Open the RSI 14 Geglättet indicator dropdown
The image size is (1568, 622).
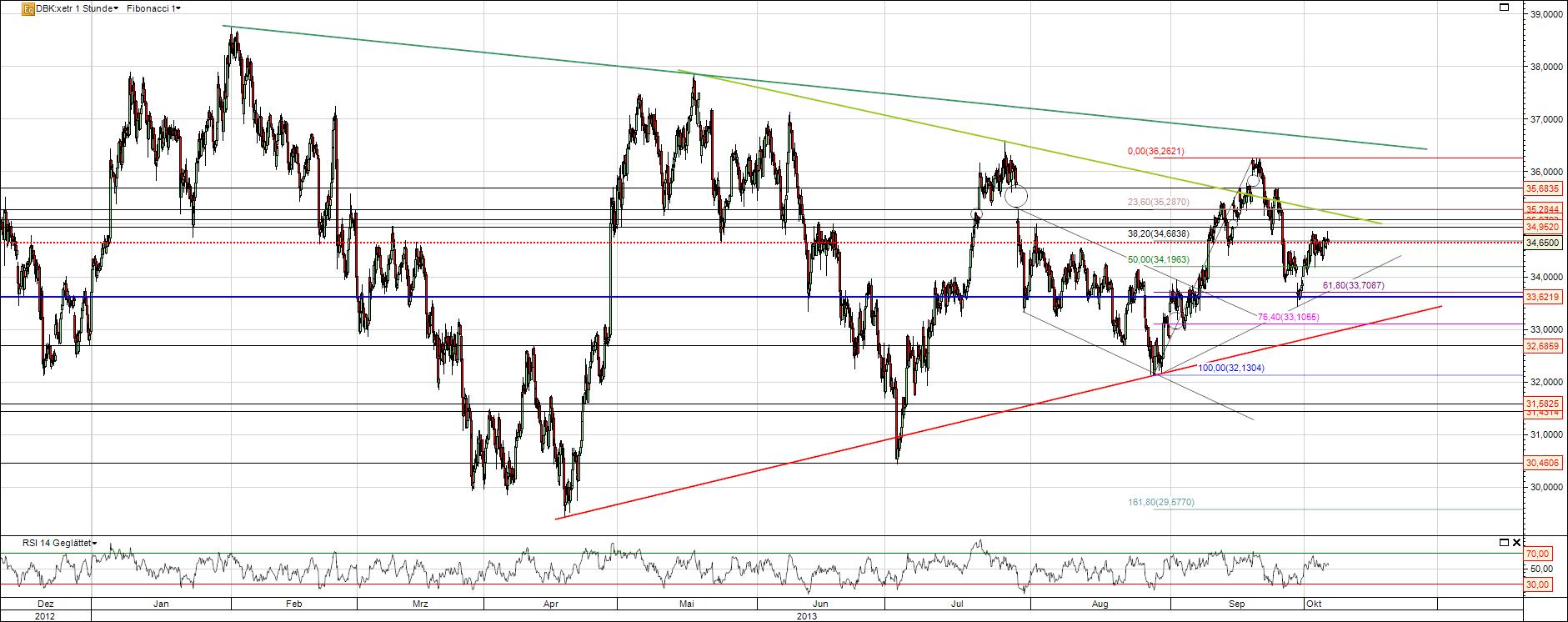pyautogui.click(x=48, y=543)
